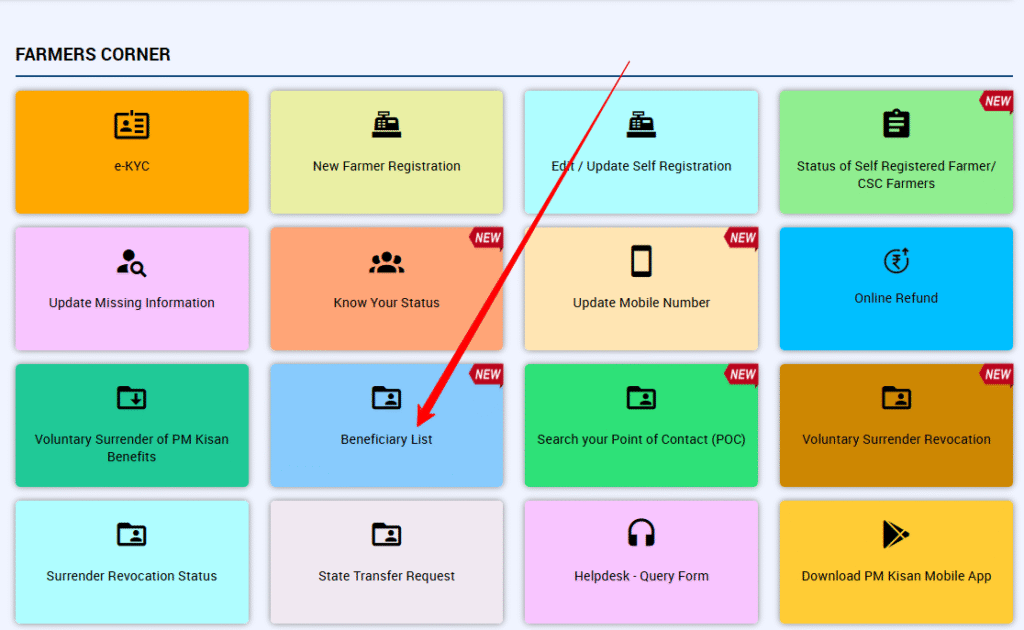The image size is (1024, 630).
Task: Open the Helpdesk - Query Form text link
Action: click(x=641, y=576)
